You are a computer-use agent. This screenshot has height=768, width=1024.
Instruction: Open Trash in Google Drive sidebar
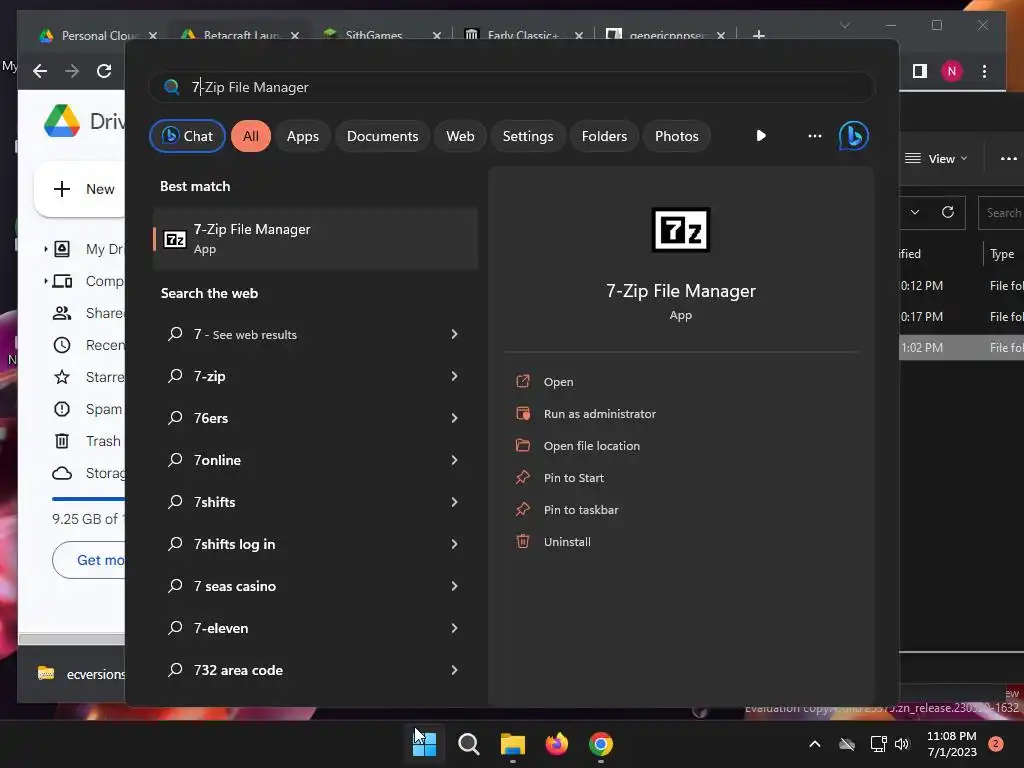click(87, 441)
